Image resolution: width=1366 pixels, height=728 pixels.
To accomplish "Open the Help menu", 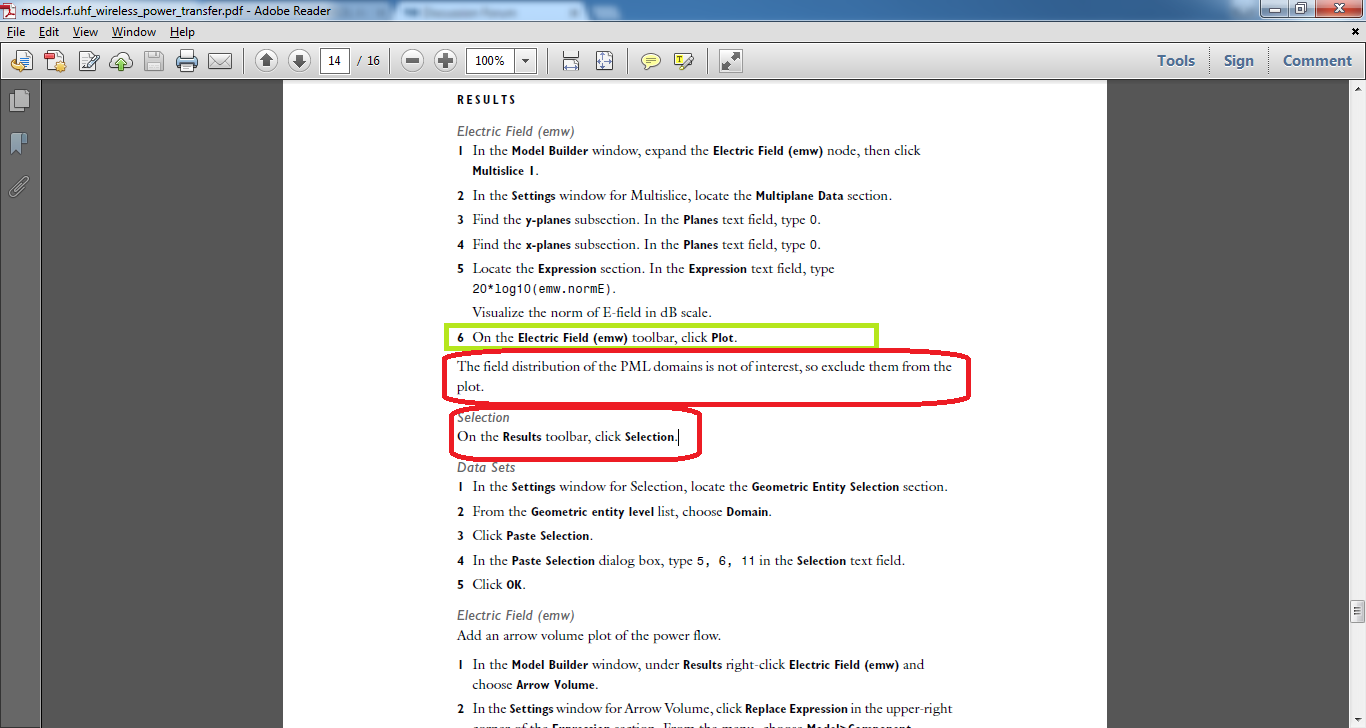I will pyautogui.click(x=182, y=32).
